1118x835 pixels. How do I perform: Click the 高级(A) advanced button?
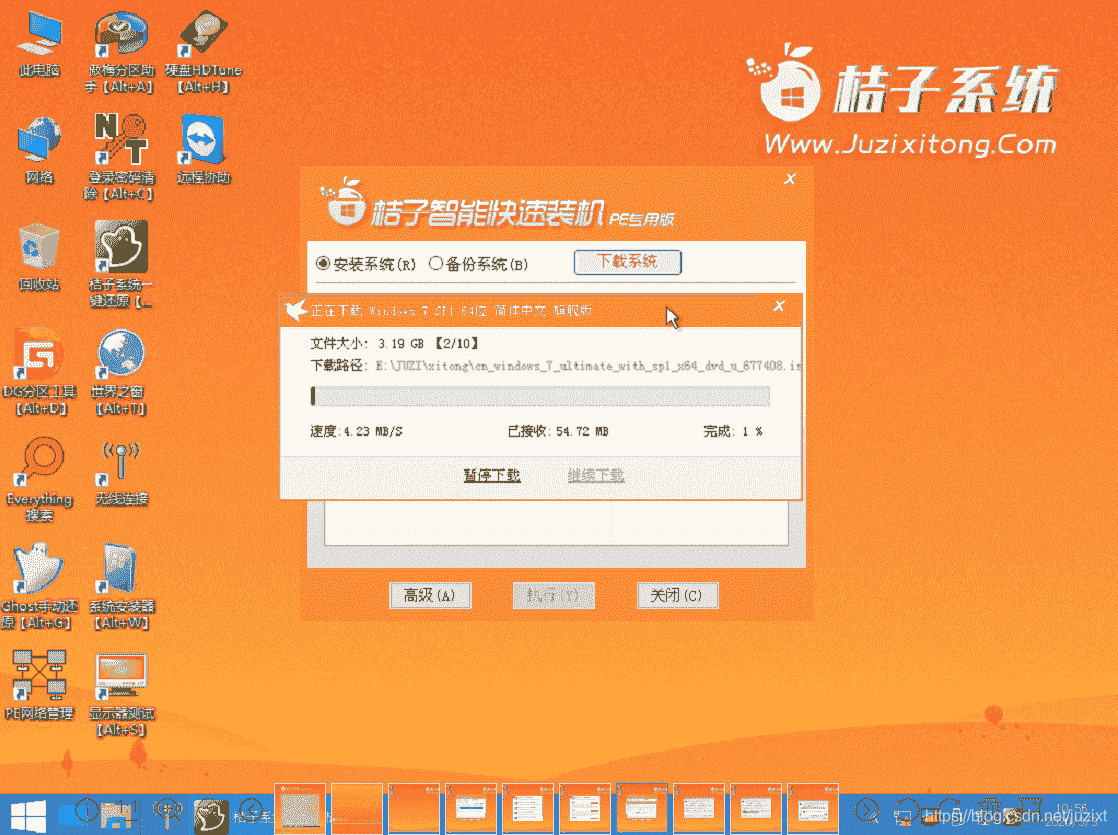(x=430, y=595)
